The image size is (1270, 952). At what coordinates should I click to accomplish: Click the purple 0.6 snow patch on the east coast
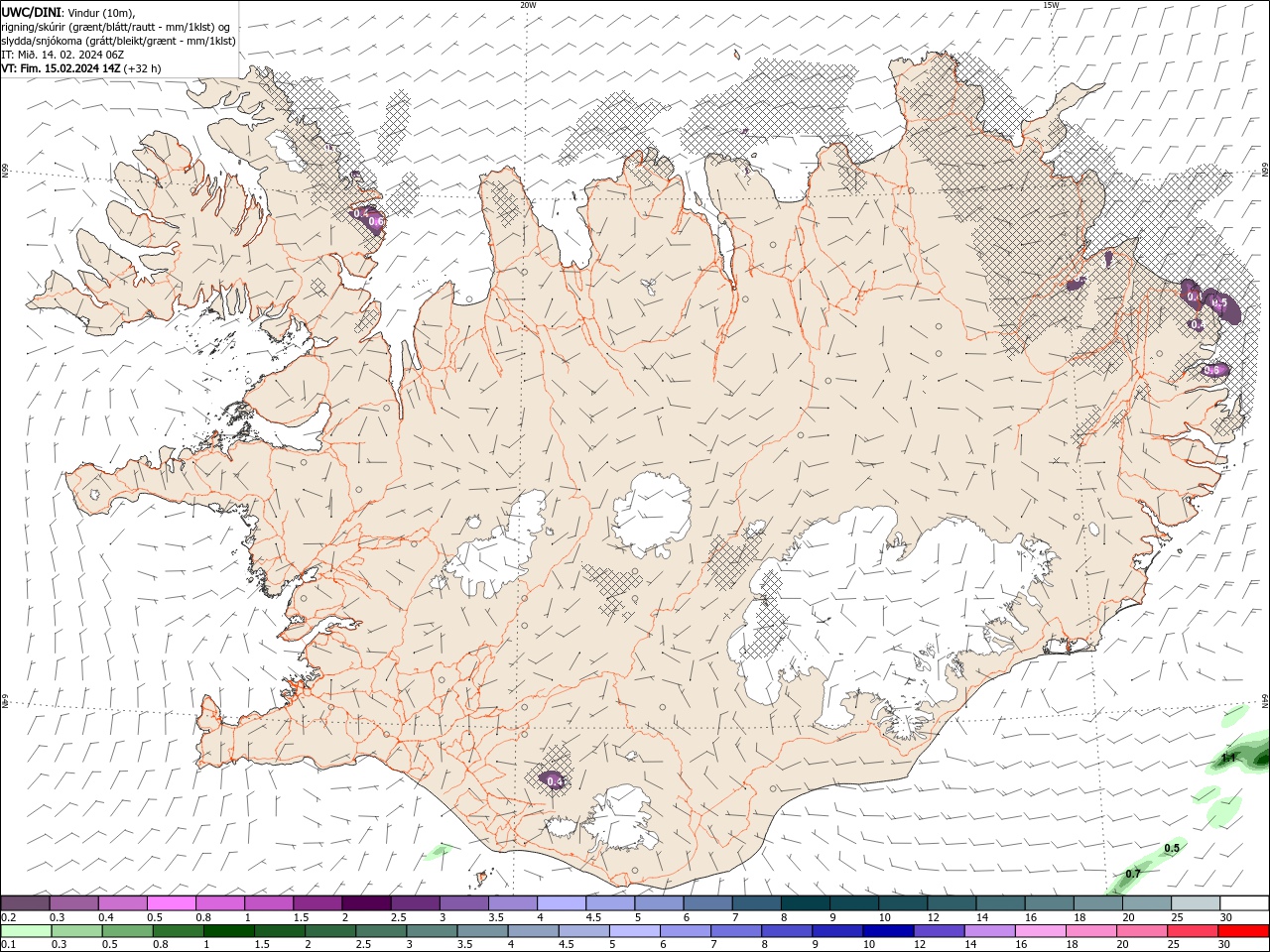tap(1214, 370)
